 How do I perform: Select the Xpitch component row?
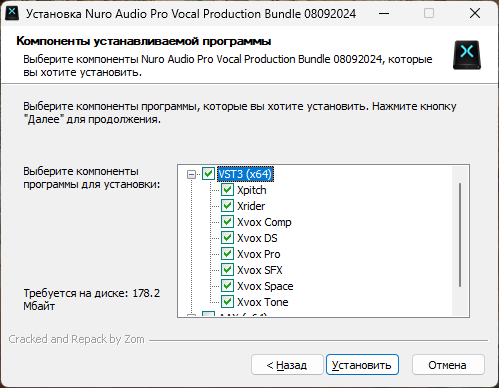[252, 190]
